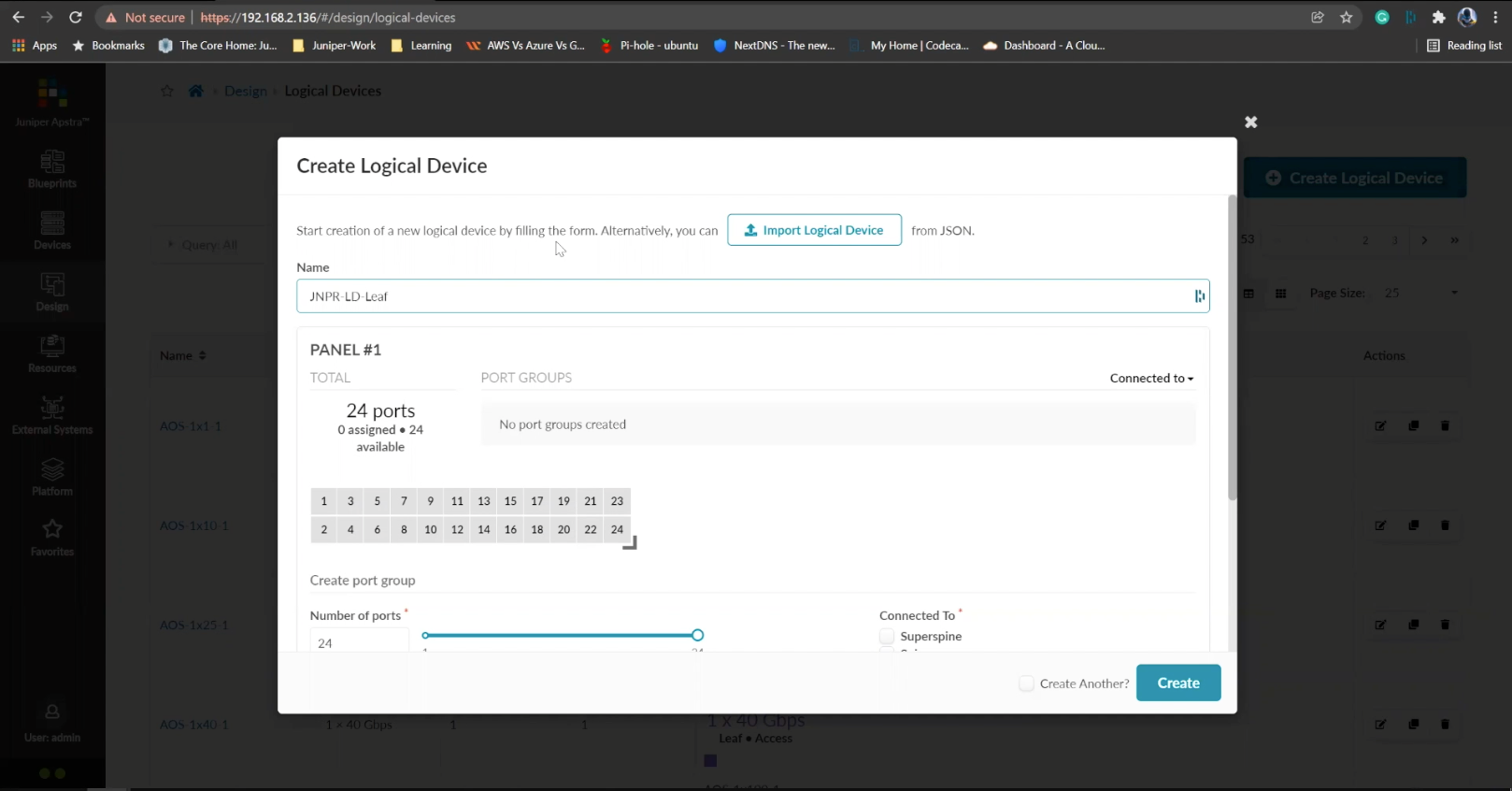Screen dimensions: 1512x791
Task: Select port 23 in the panel grid
Action: (x=617, y=501)
